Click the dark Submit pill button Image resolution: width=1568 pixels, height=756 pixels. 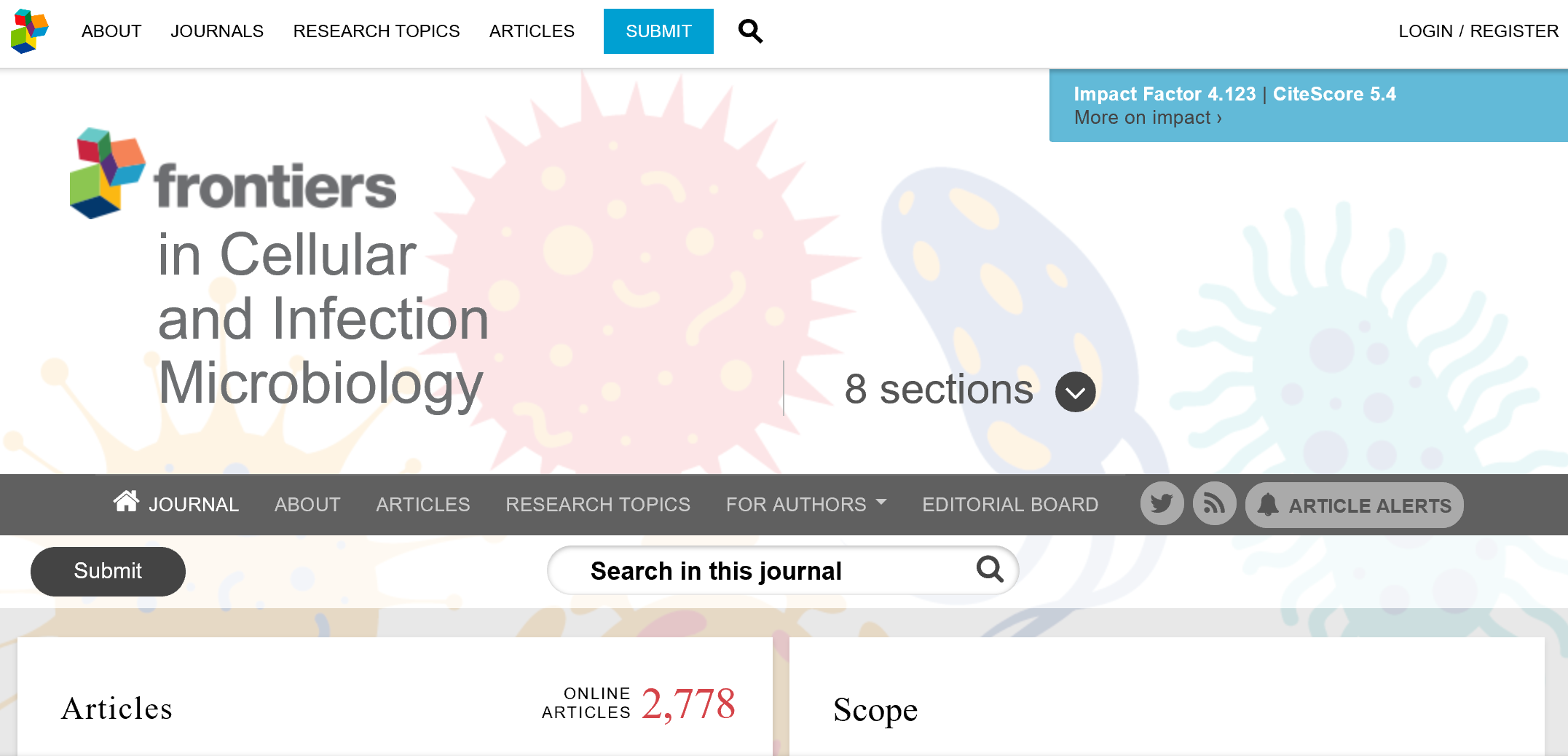coord(108,571)
